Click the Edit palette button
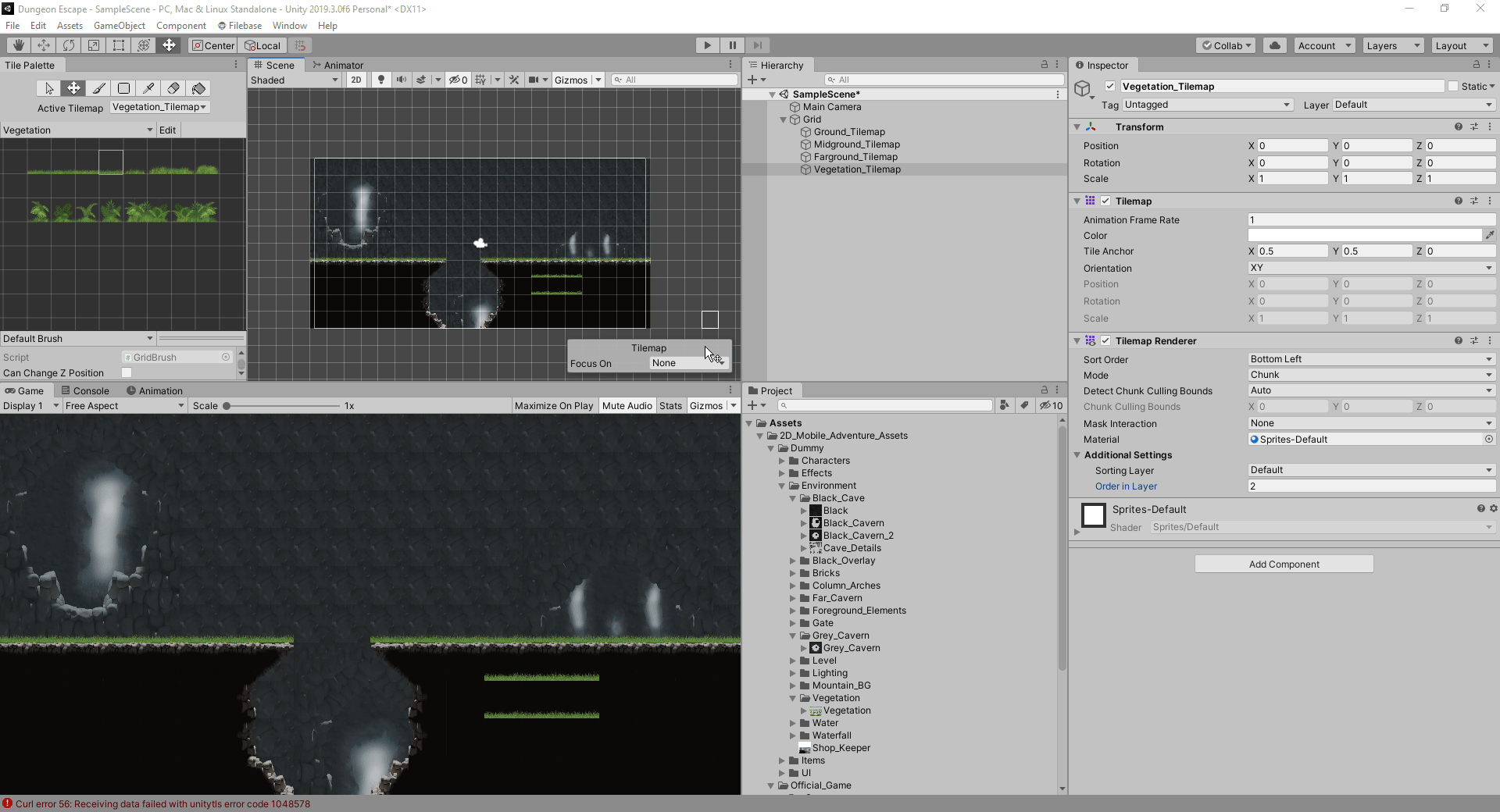The image size is (1500, 812). 168,130
